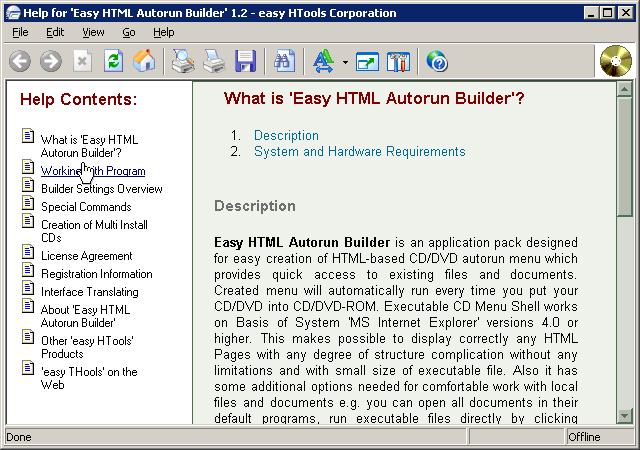640x450 pixels.
Task: Click document icon beside Registration Information
Action: 28,269
